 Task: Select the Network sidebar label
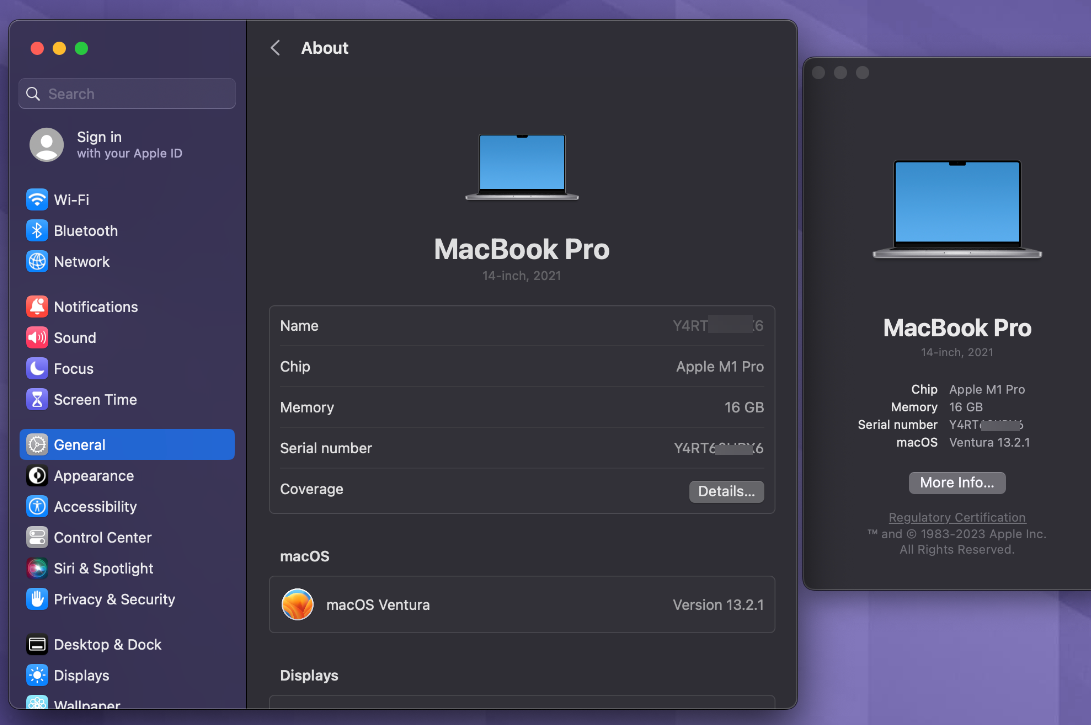pos(81,262)
